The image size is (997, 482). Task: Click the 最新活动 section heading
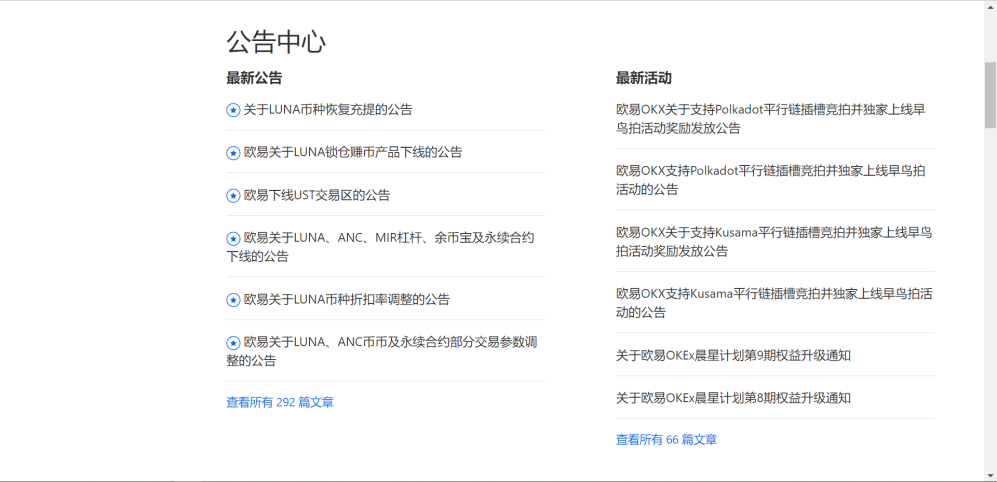[643, 78]
